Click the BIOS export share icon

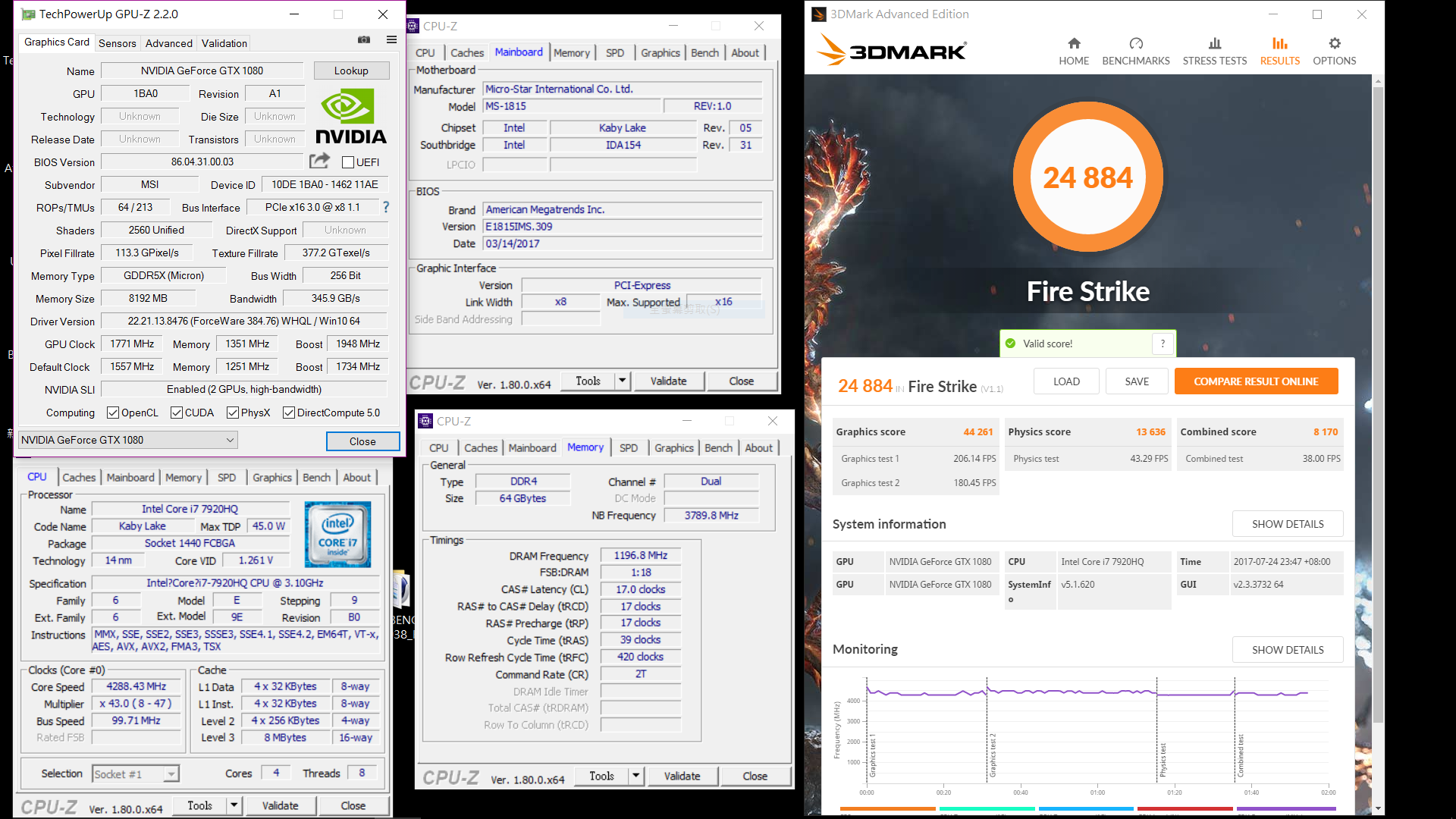319,161
